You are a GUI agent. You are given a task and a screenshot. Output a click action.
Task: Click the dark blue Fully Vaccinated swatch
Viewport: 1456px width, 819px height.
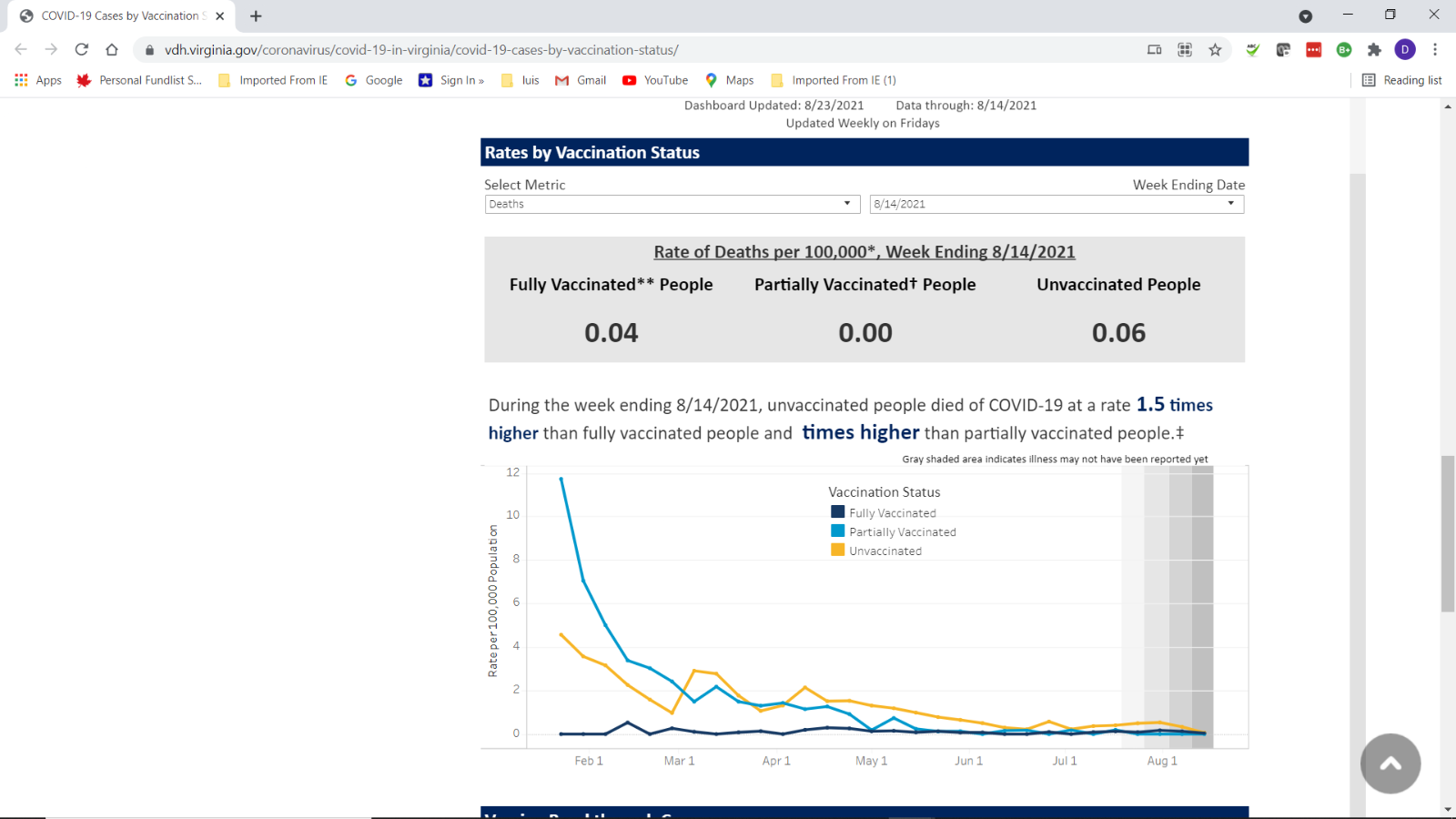click(x=837, y=512)
